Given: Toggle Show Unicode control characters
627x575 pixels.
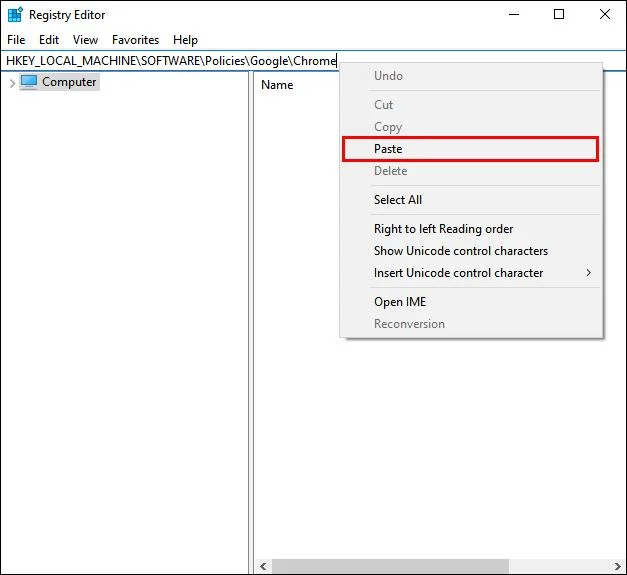Looking at the screenshot, I should coord(470,251).
